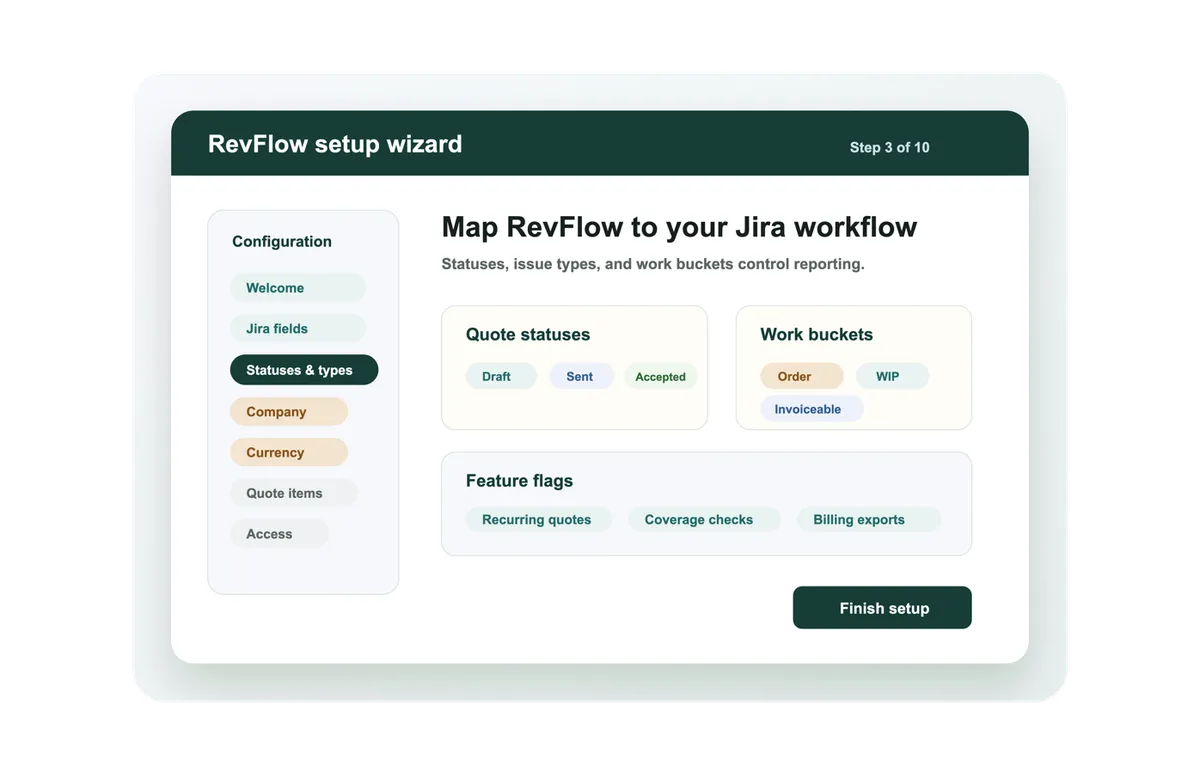Toggle the Billing exports feature flag
Screen dimensions: 1200x774
pyautogui.click(x=869, y=520)
